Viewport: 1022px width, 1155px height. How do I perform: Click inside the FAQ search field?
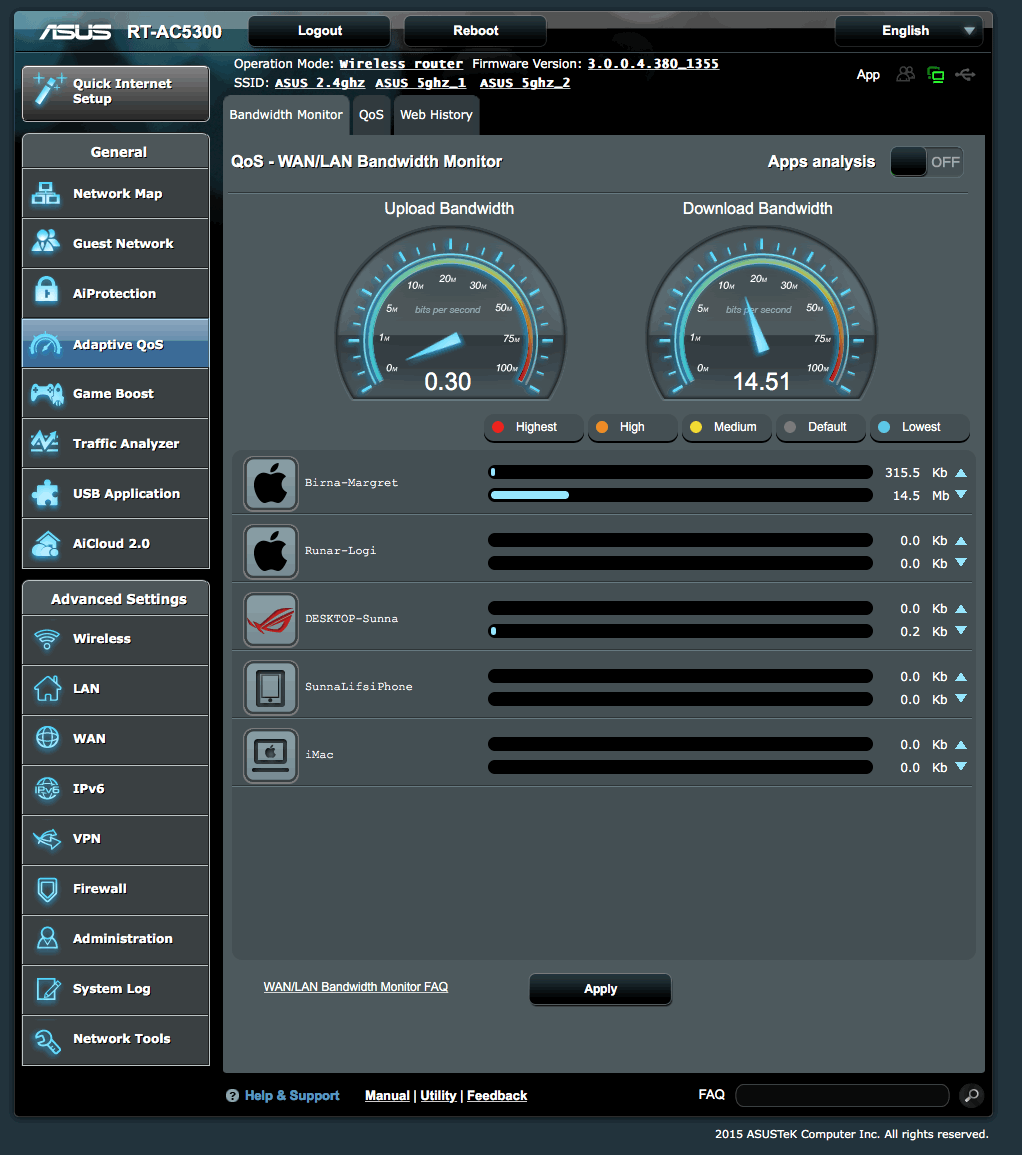[841, 1095]
